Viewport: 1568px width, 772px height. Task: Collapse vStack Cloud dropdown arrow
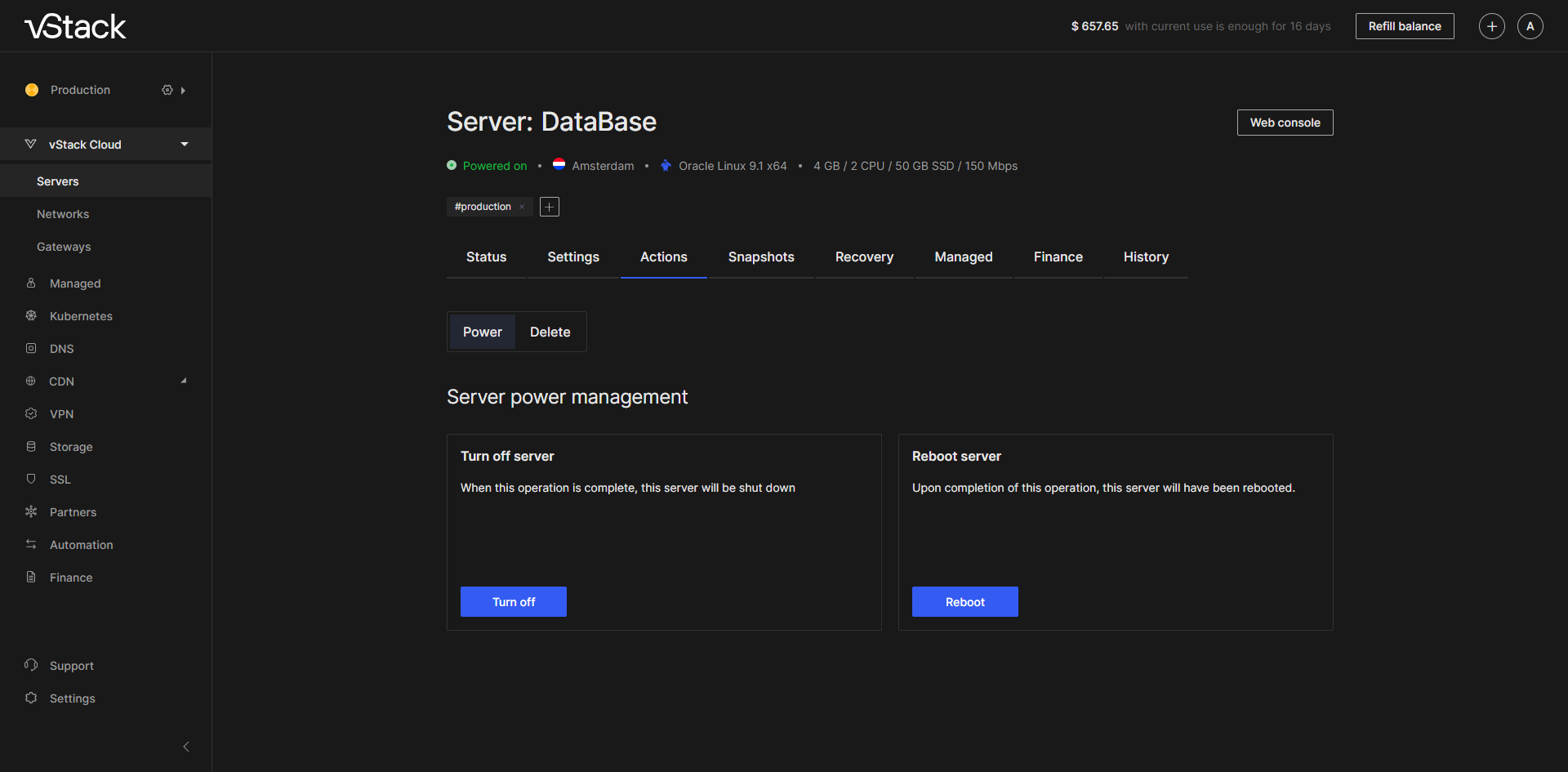[185, 145]
